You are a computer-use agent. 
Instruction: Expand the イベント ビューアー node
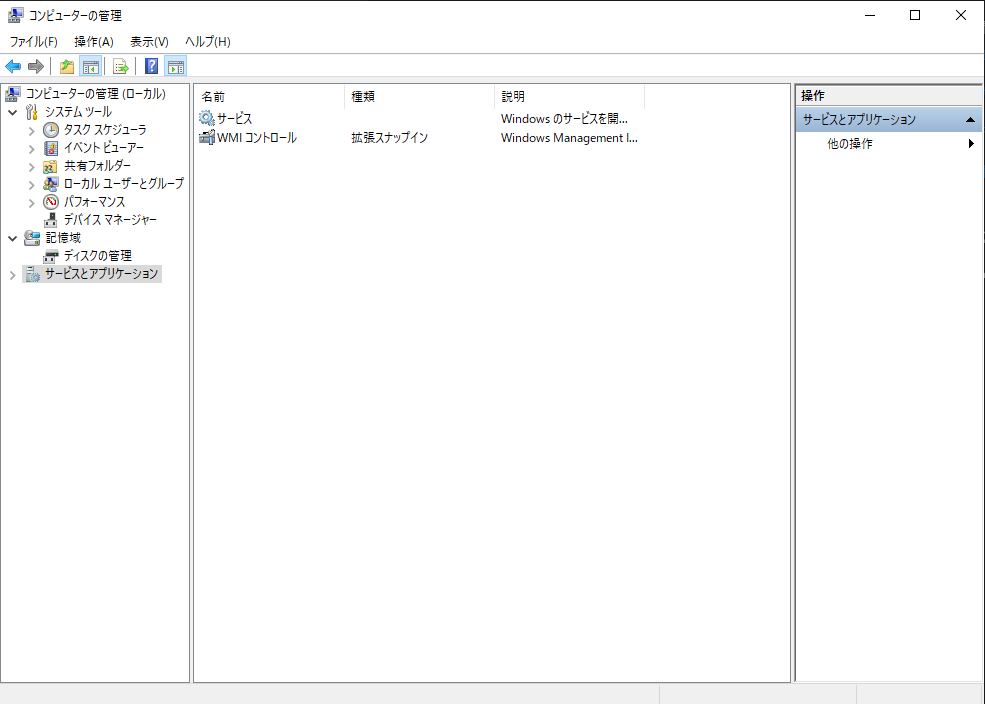click(31, 149)
